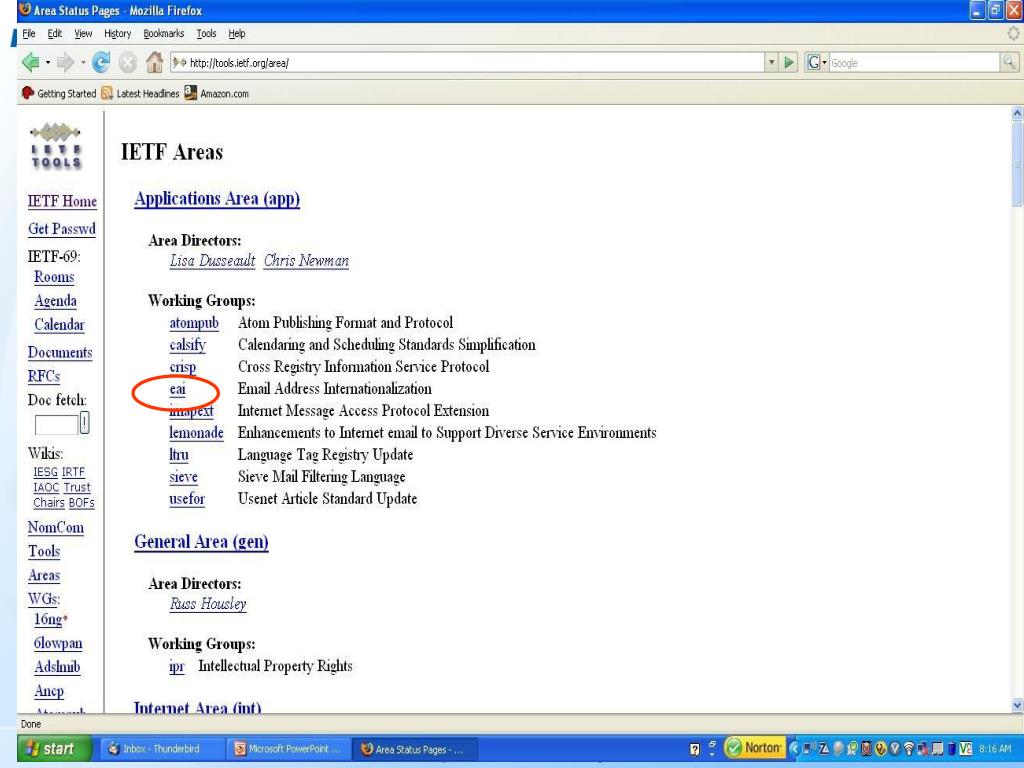Viewport: 1024px width, 768px height.
Task: Click the Getting Started bookmark
Action: pyautogui.click(x=59, y=93)
